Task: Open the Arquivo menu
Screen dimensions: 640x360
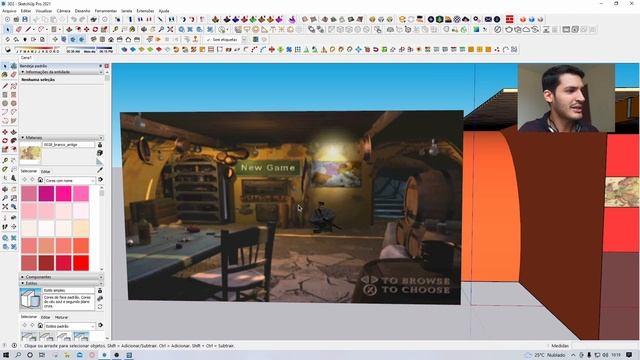Action: point(9,11)
